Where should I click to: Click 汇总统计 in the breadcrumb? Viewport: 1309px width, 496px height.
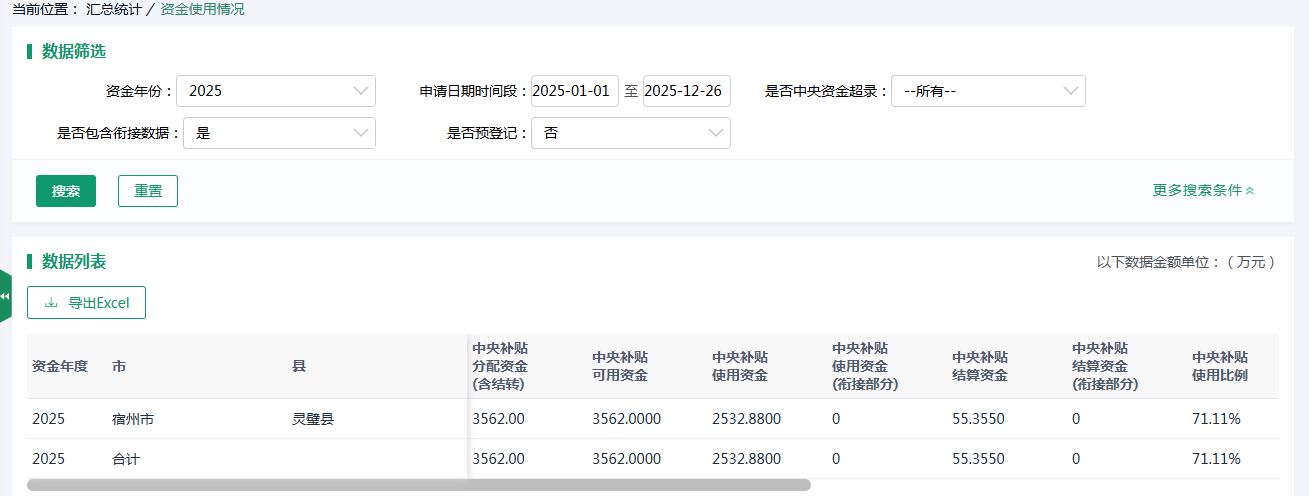pyautogui.click(x=114, y=9)
